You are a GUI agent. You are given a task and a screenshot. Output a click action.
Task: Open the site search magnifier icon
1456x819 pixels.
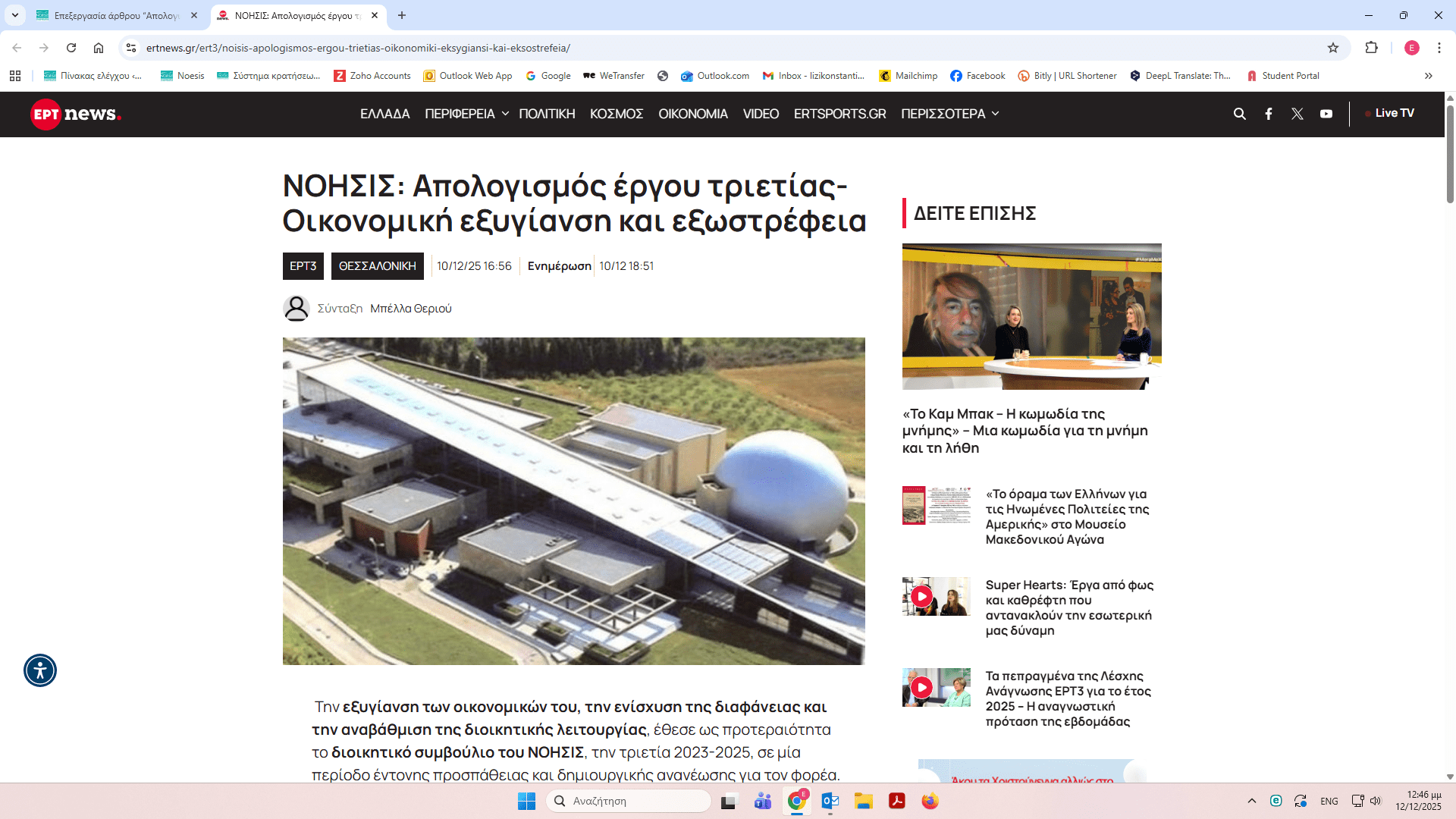(1240, 114)
